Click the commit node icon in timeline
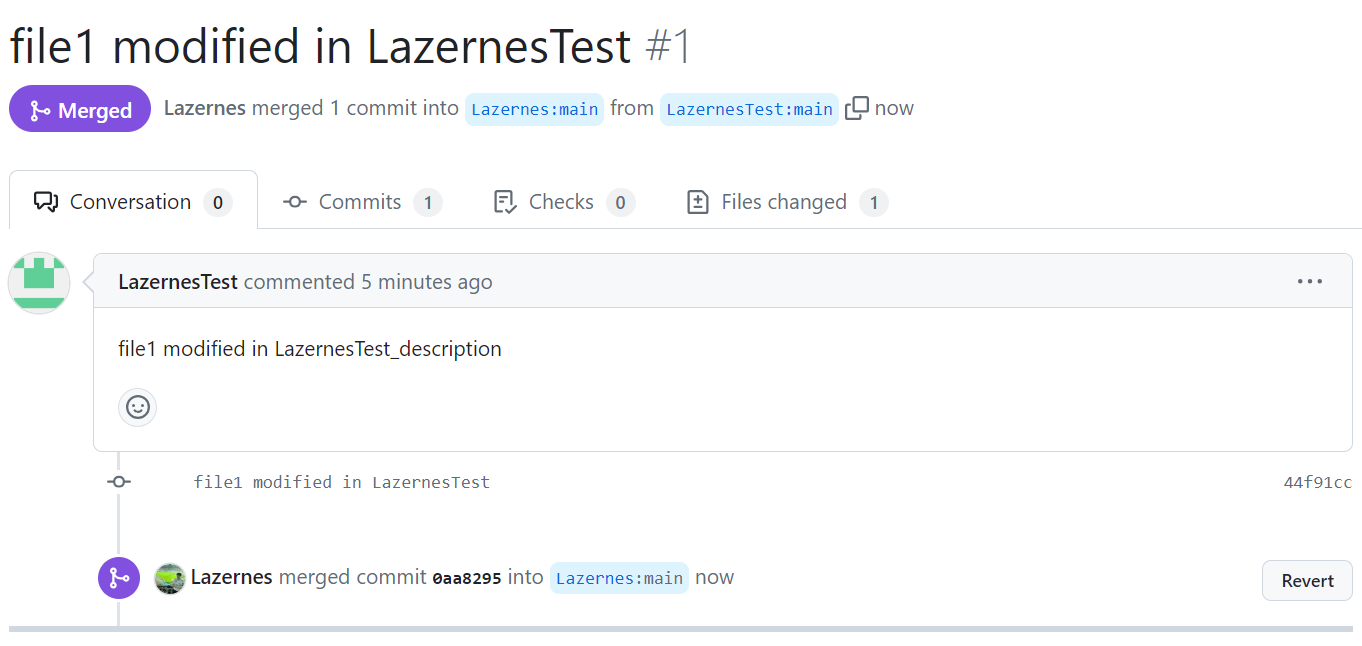Viewport: 1362px width, 646px height. point(119,482)
